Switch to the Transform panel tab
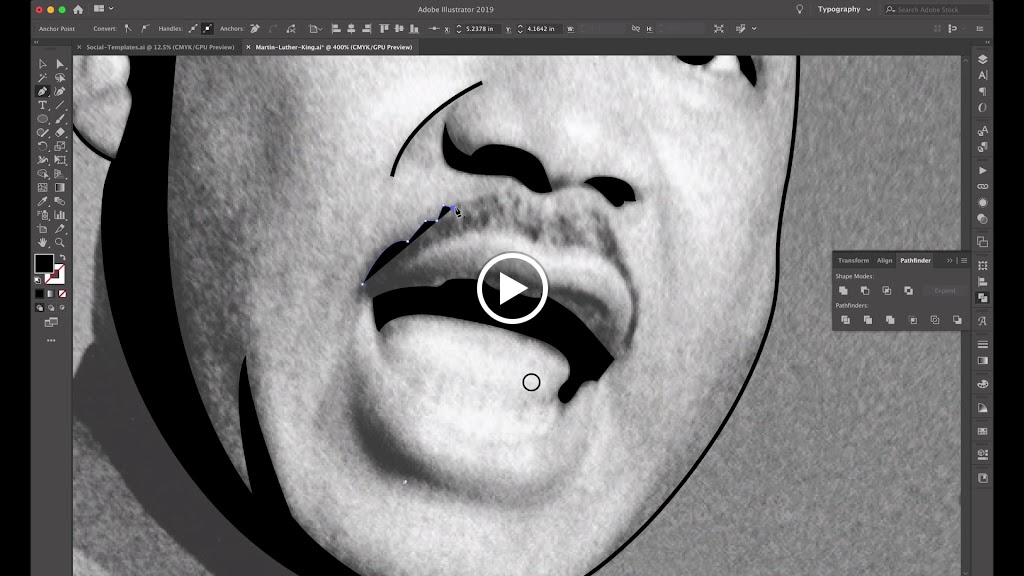Screen dimensions: 1024x576 [x=853, y=261]
